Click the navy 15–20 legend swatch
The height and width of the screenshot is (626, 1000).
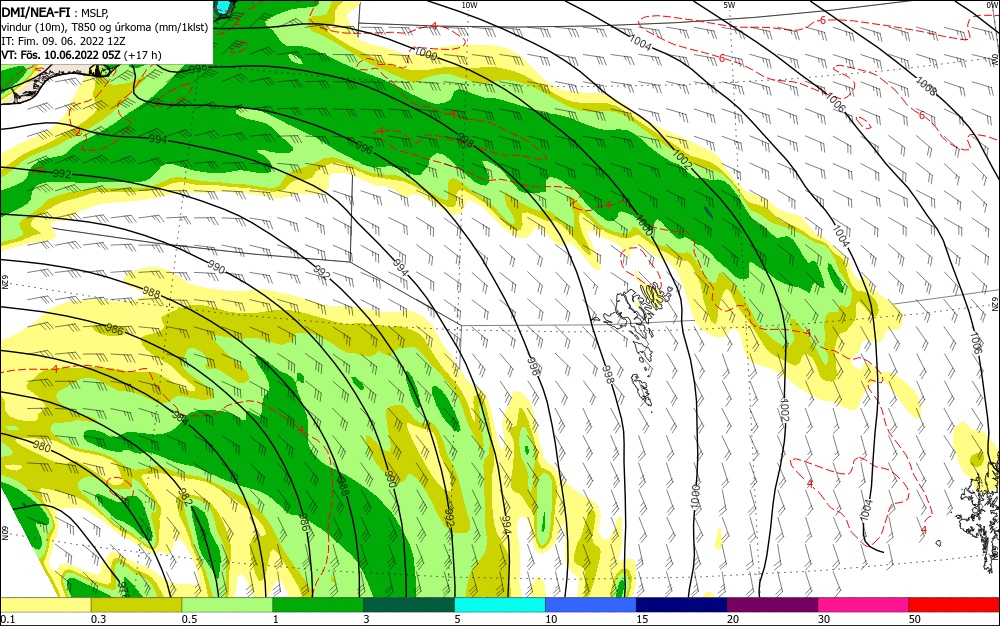click(682, 605)
